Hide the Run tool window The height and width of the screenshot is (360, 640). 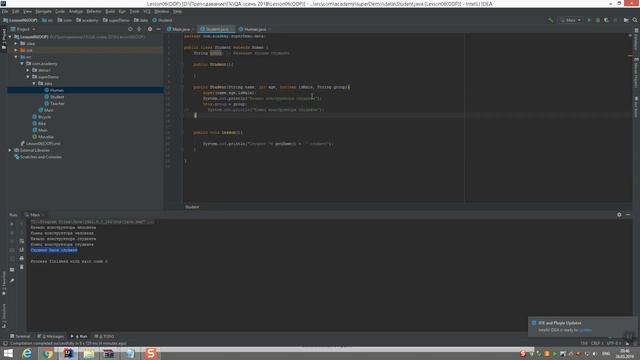628,215
